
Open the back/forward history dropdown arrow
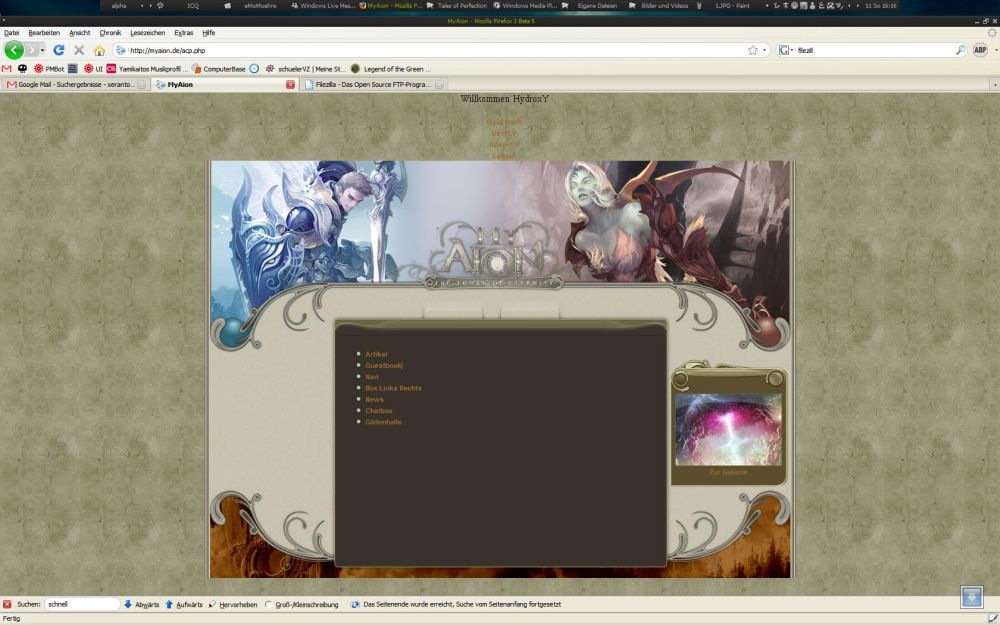[42, 50]
